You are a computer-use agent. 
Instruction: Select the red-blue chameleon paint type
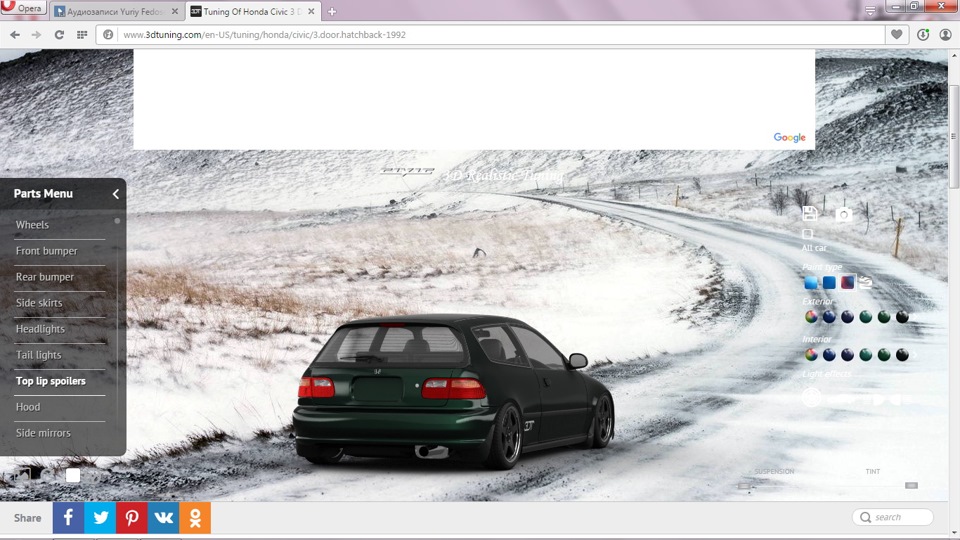pos(847,283)
